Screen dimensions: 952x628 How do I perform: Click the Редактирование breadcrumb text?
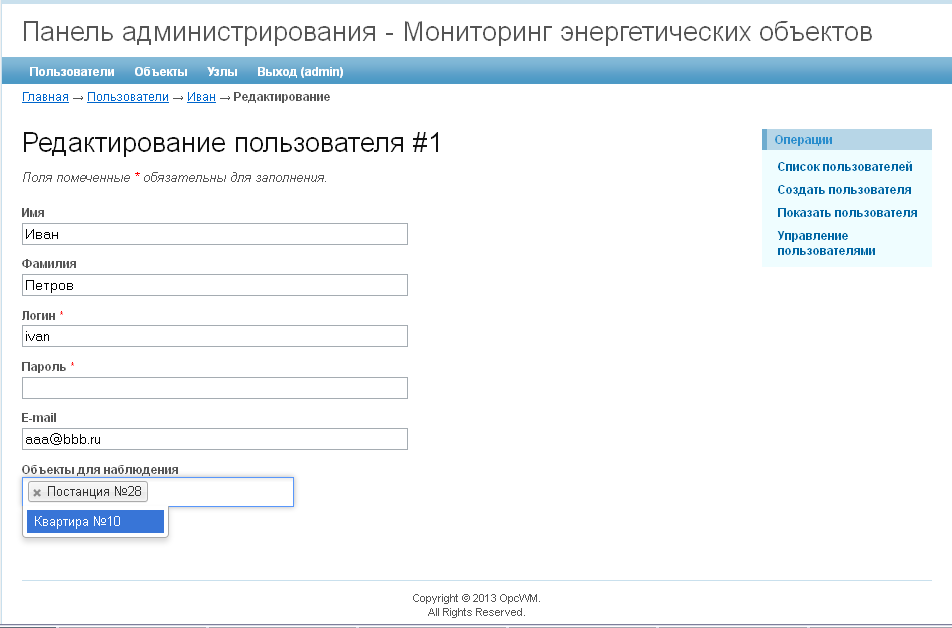tap(282, 97)
